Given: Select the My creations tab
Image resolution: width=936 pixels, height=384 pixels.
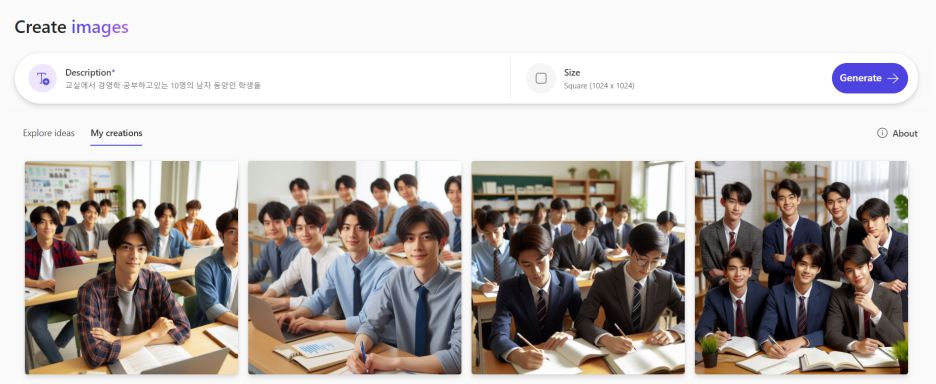Looking at the screenshot, I should coord(116,133).
